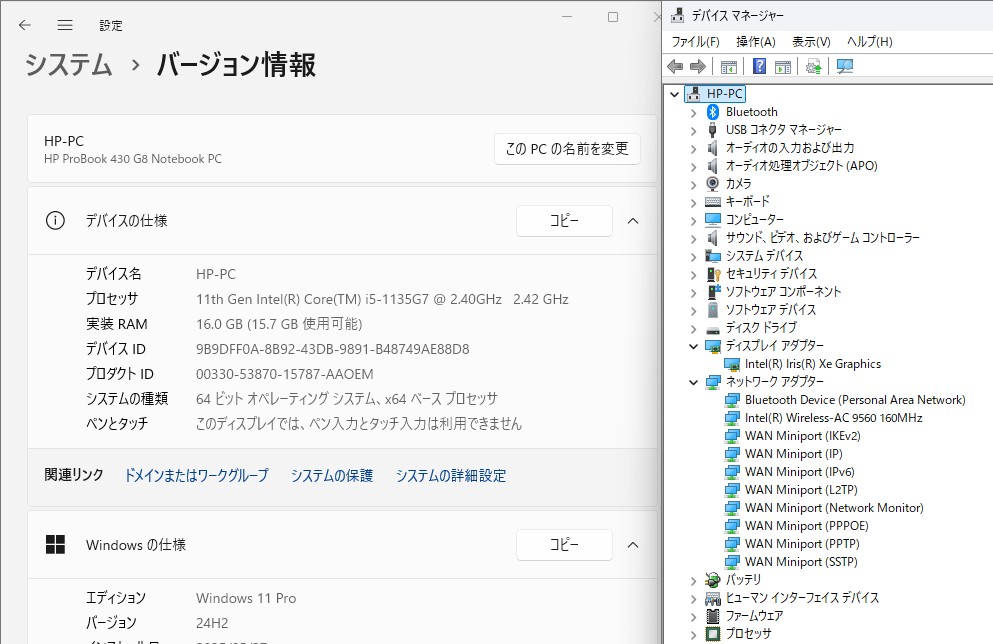Open the 操作(A) menu
The width and height of the screenshot is (993, 644).
click(755, 42)
